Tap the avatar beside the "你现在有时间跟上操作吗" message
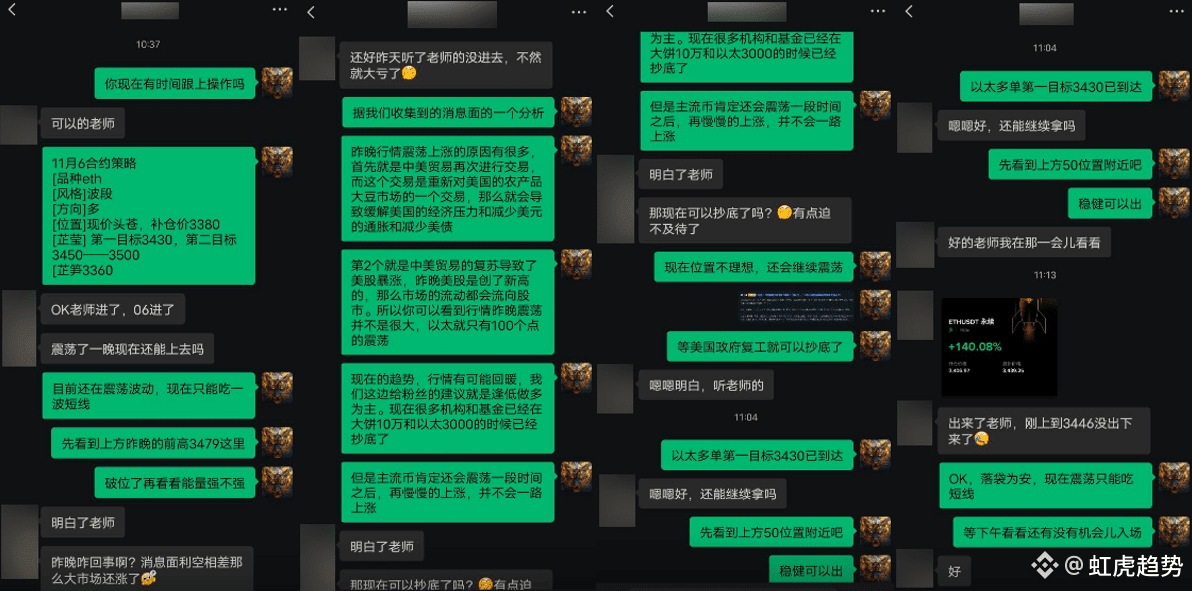 tap(277, 83)
